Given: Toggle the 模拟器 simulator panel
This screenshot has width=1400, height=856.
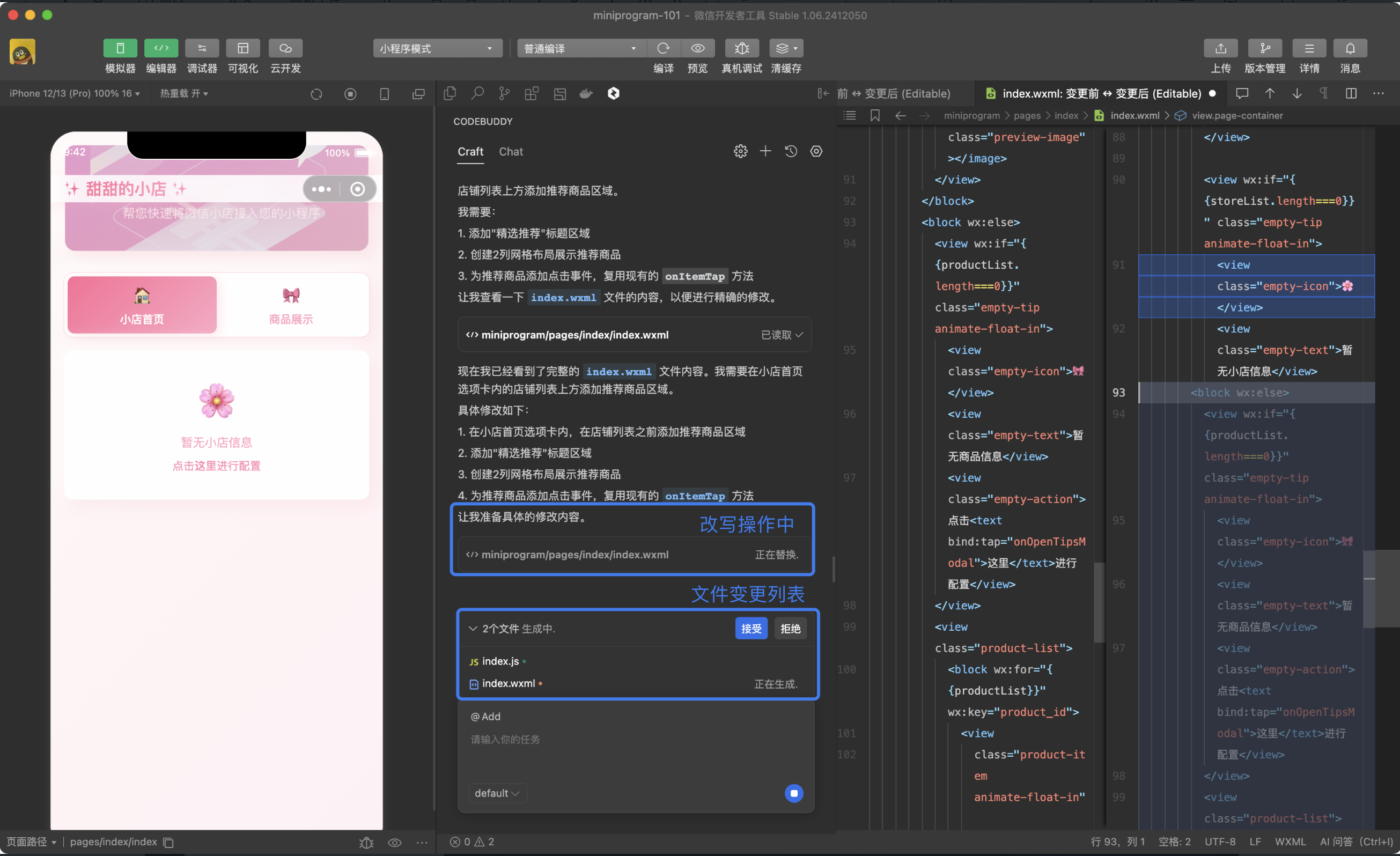Looking at the screenshot, I should point(120,48).
